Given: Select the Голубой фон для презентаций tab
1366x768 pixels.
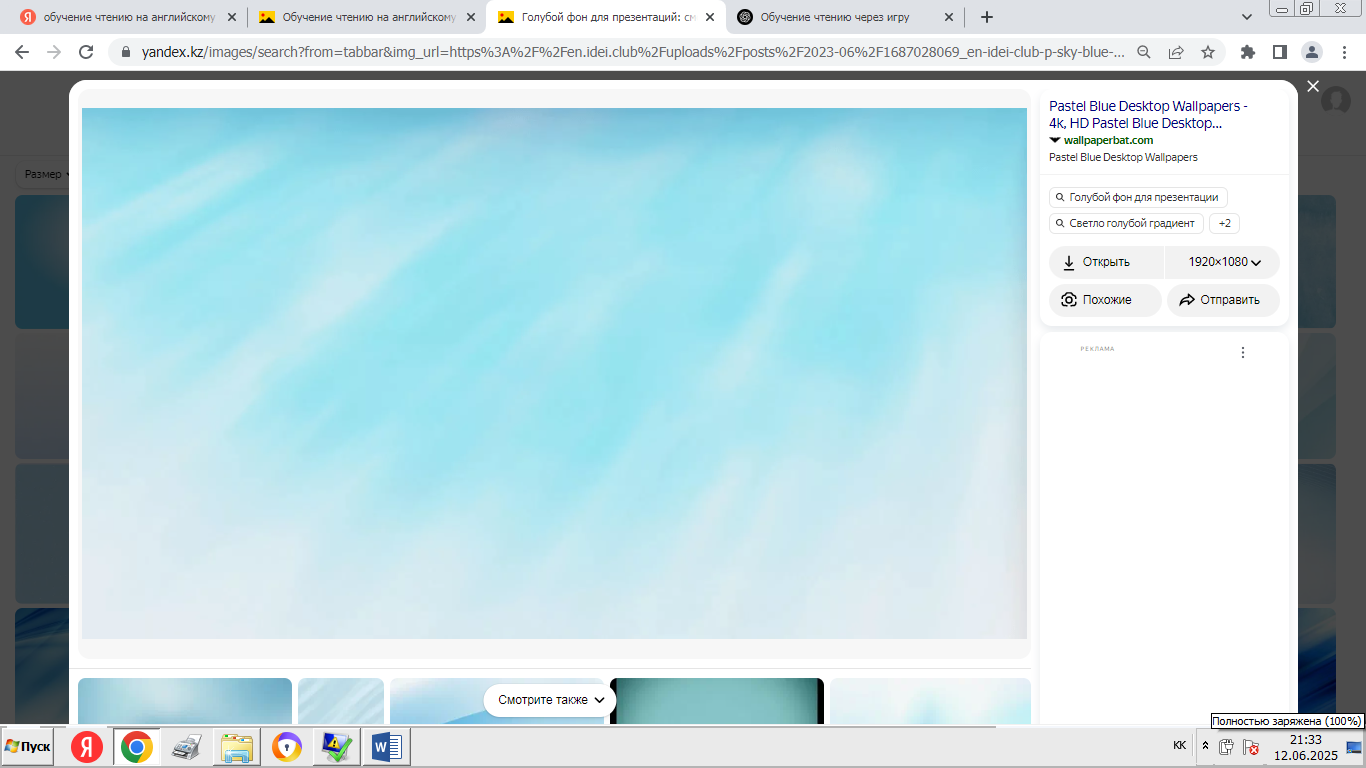Looking at the screenshot, I should click(607, 17).
